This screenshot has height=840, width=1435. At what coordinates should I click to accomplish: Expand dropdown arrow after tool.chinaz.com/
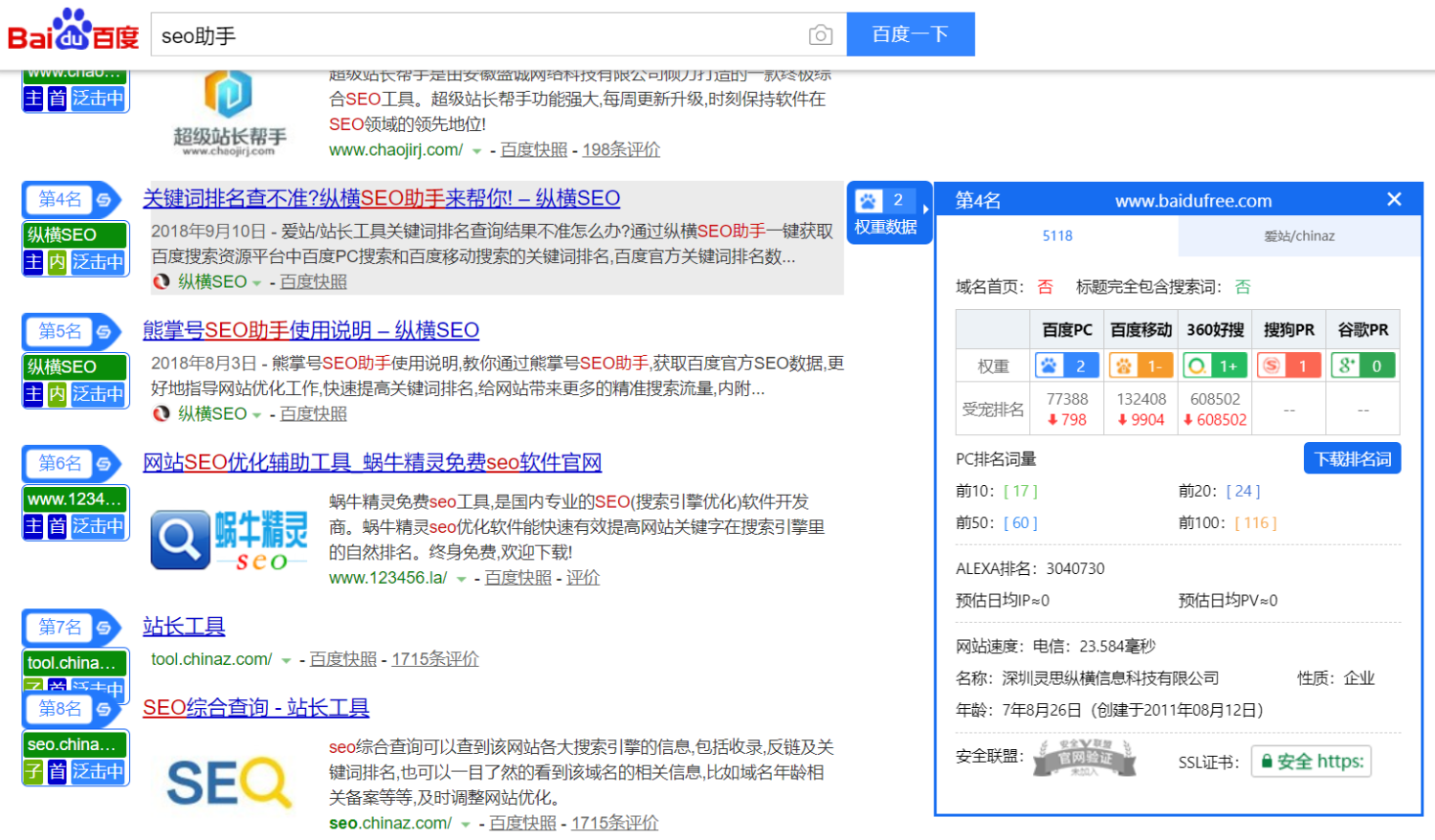(285, 660)
